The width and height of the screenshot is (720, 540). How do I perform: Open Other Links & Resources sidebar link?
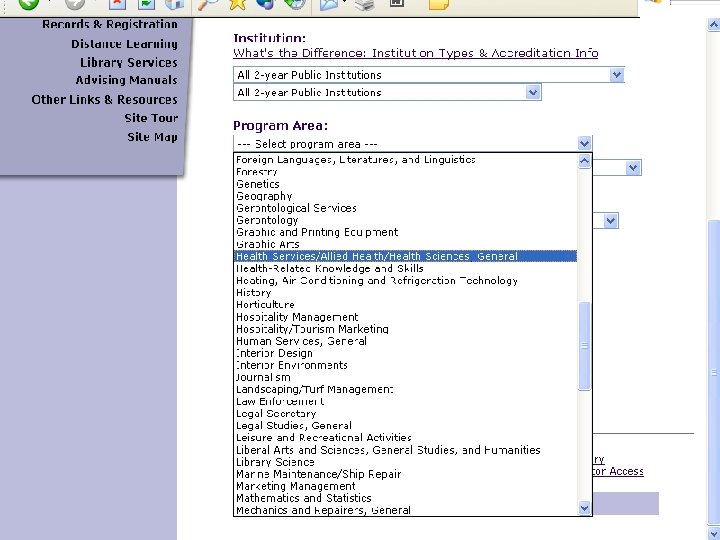tap(104, 100)
